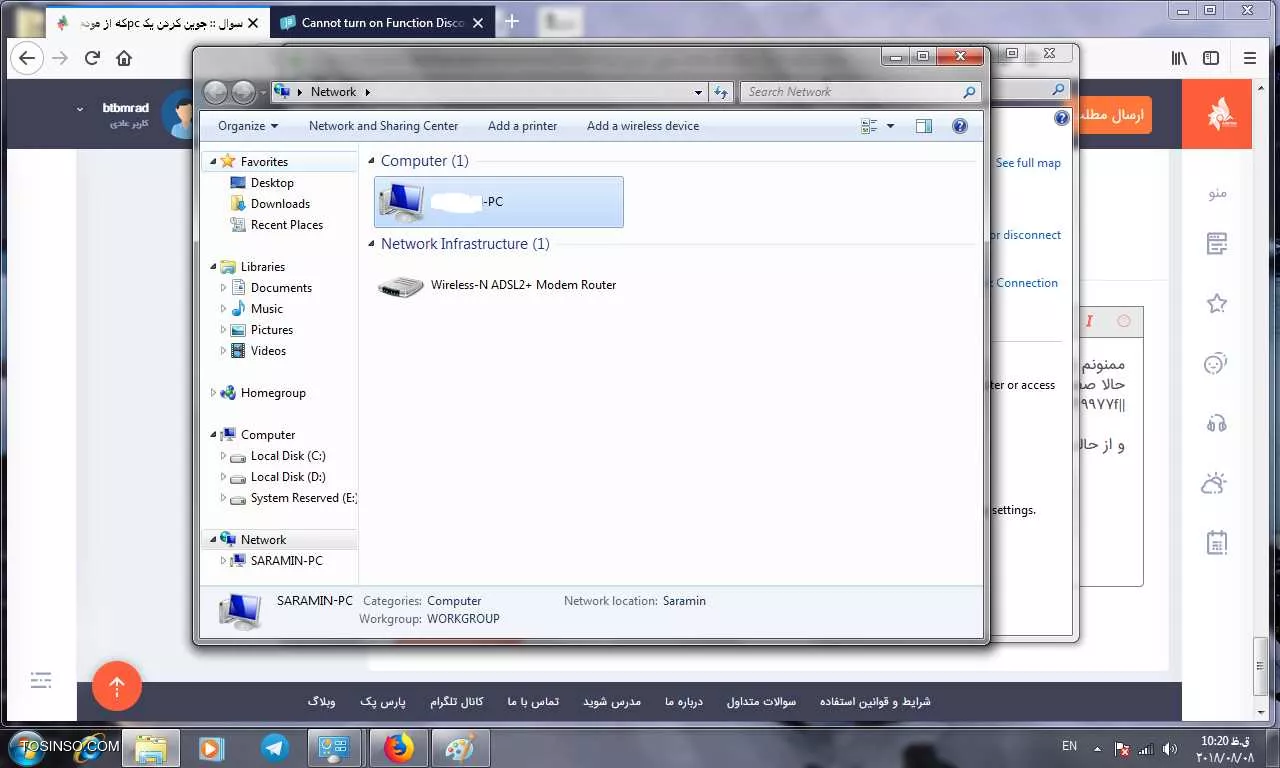Open the view options dropdown arrow

tap(890, 126)
